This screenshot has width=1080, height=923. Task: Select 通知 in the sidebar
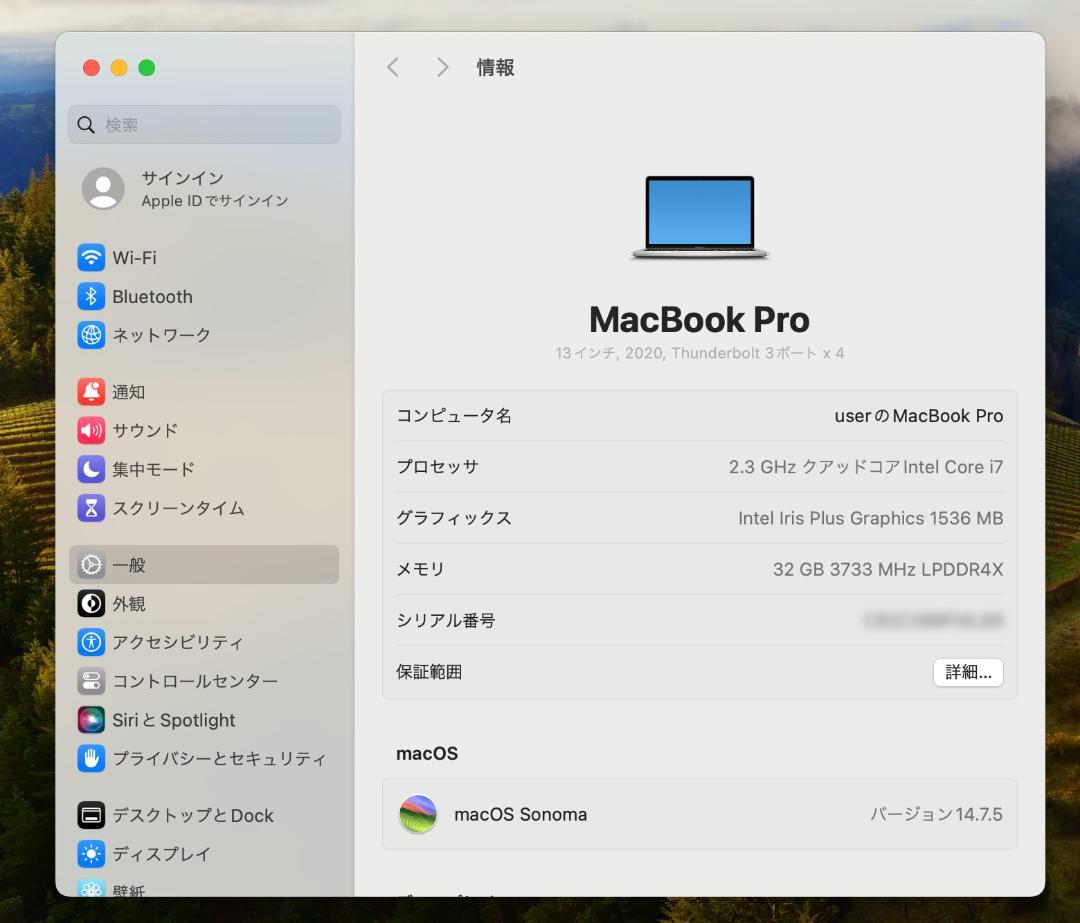204,391
